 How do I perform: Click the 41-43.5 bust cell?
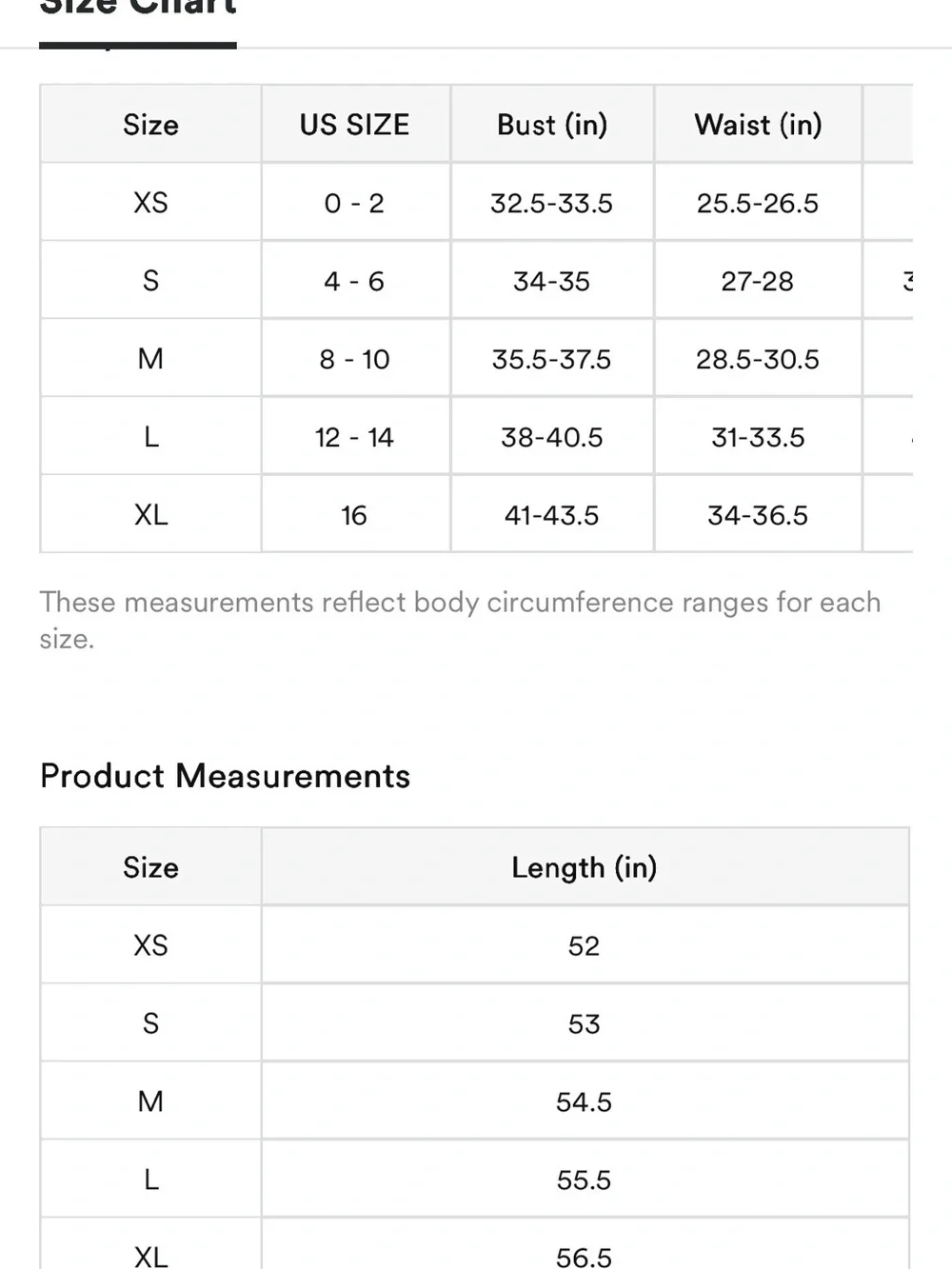click(x=552, y=514)
